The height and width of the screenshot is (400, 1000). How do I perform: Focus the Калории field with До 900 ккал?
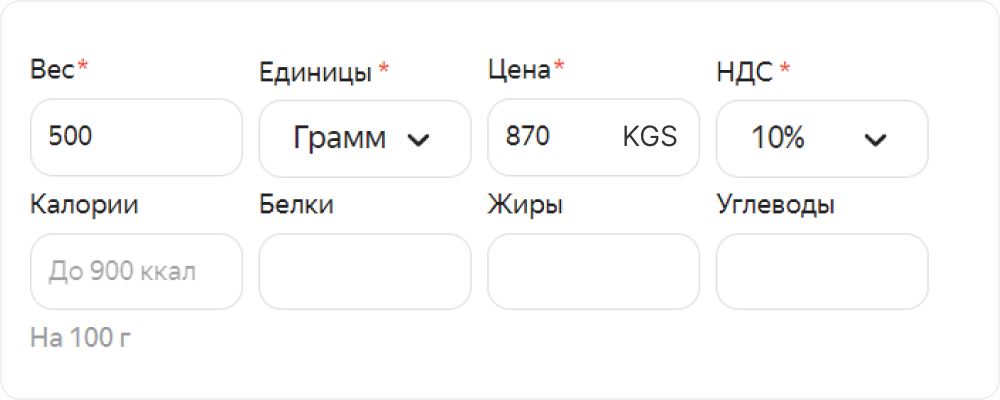tap(136, 272)
